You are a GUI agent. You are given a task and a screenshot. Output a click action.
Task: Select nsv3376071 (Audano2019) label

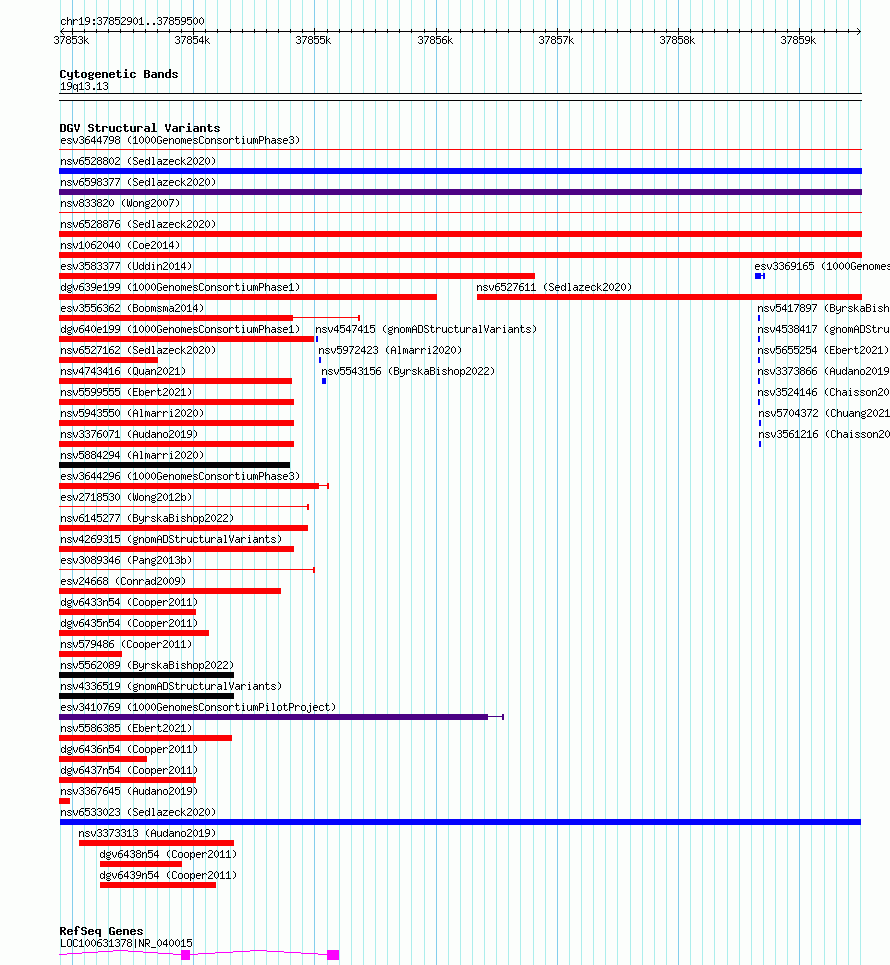[129, 434]
